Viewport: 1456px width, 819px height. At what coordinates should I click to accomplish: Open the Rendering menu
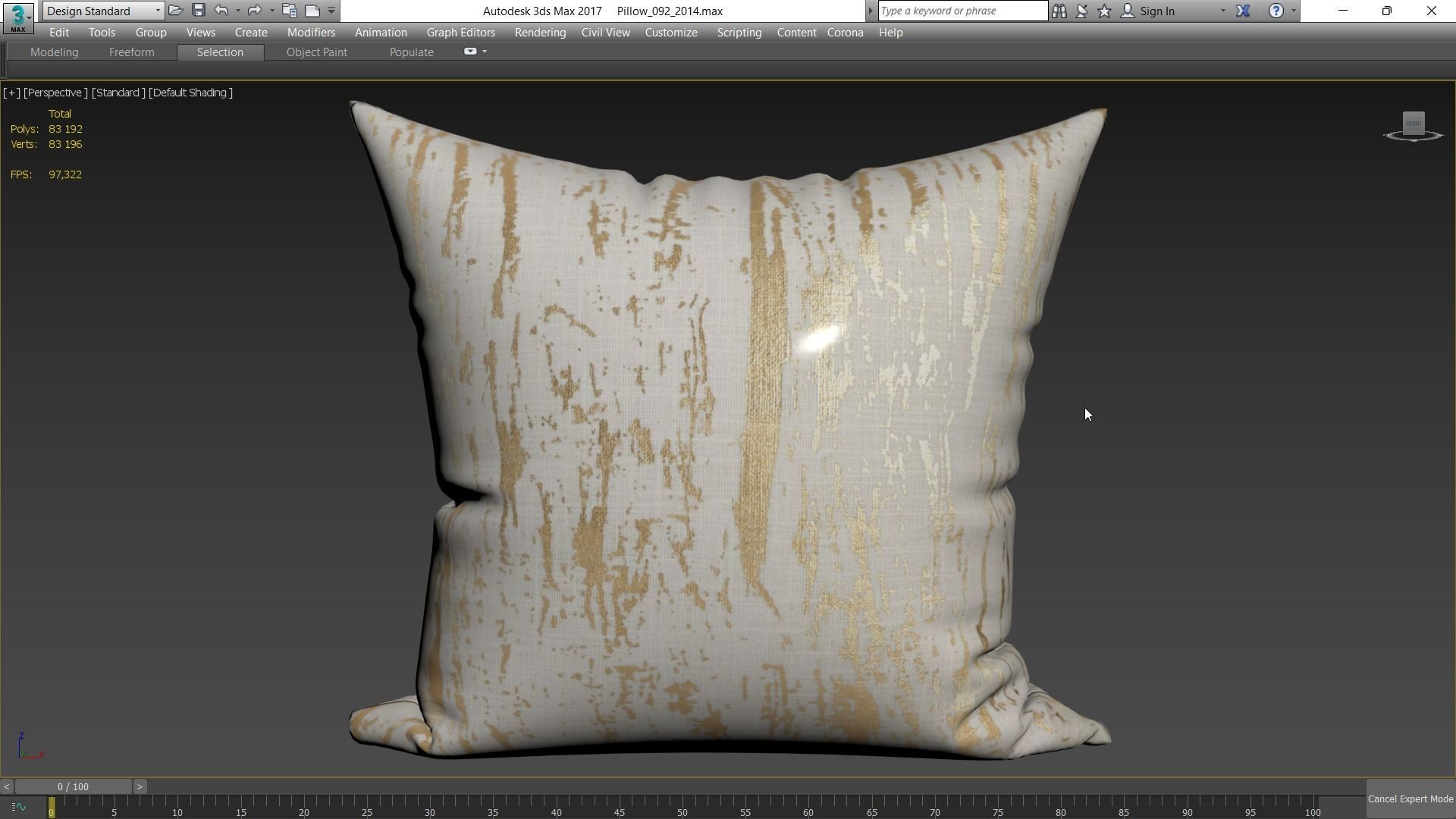click(x=540, y=33)
